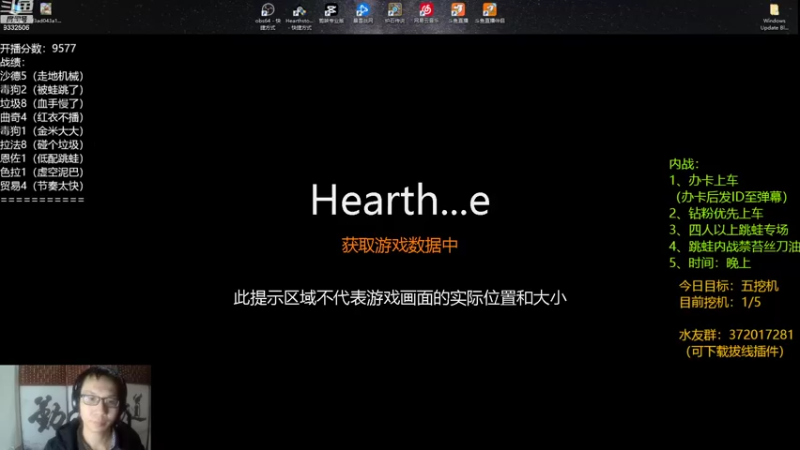Click the 'Hearth...e' window title text

(x=401, y=199)
